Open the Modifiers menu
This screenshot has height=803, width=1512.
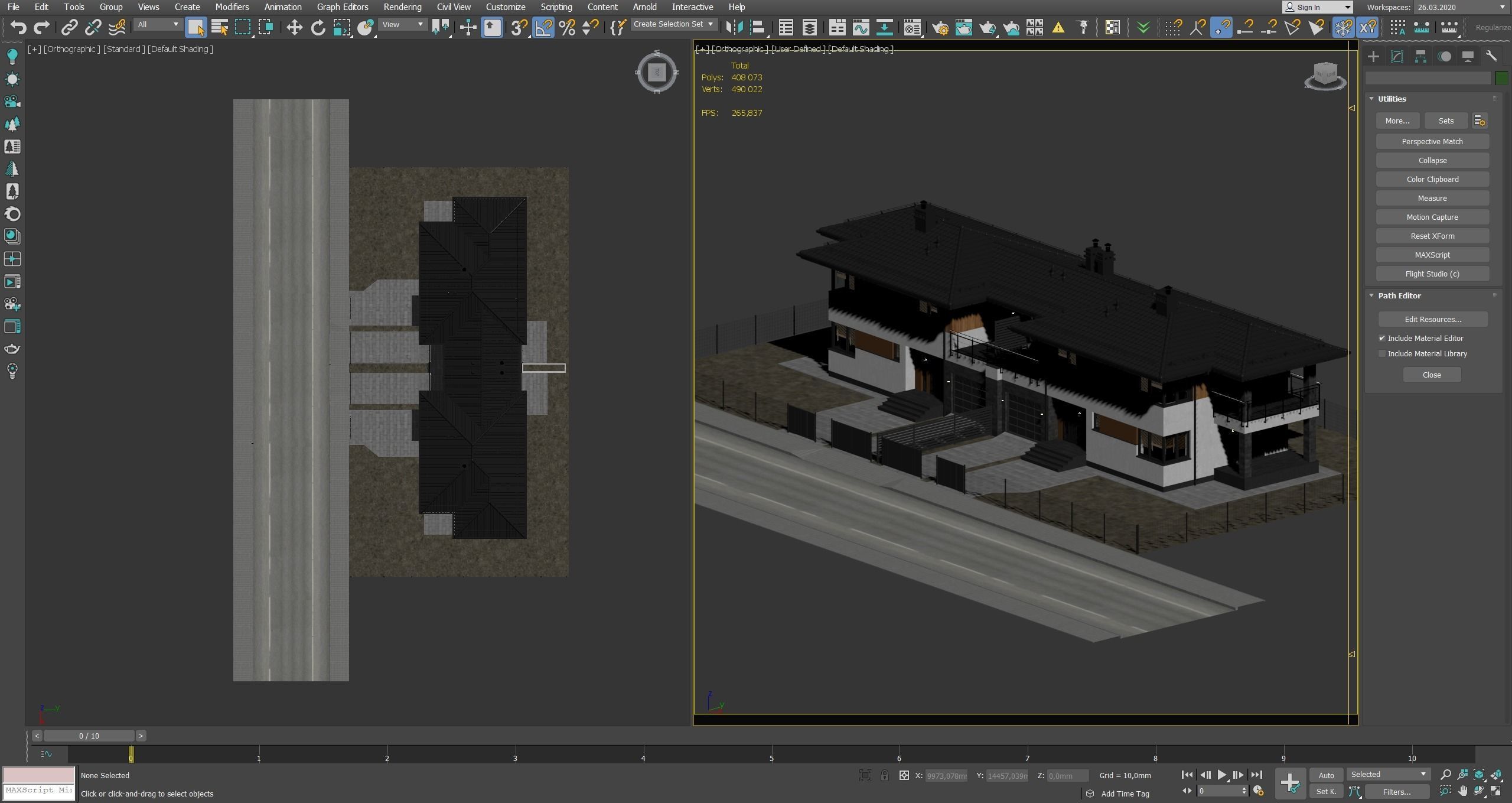coord(232,7)
